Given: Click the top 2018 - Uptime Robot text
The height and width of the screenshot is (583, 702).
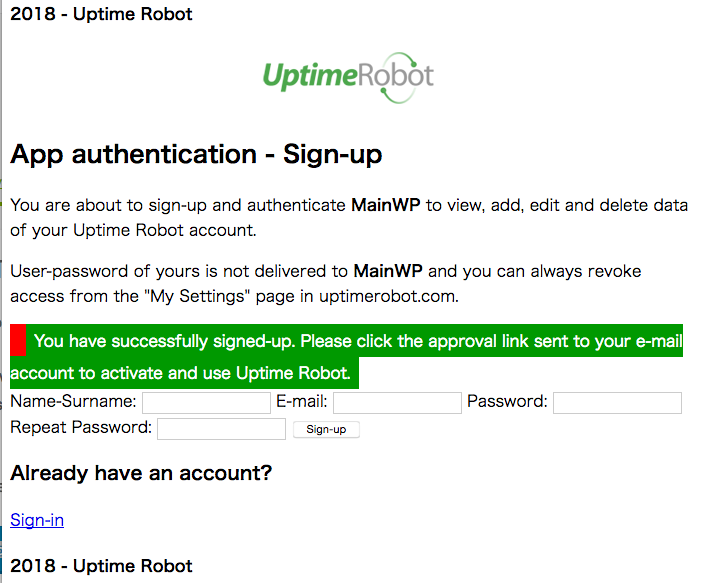Looking at the screenshot, I should tap(101, 14).
